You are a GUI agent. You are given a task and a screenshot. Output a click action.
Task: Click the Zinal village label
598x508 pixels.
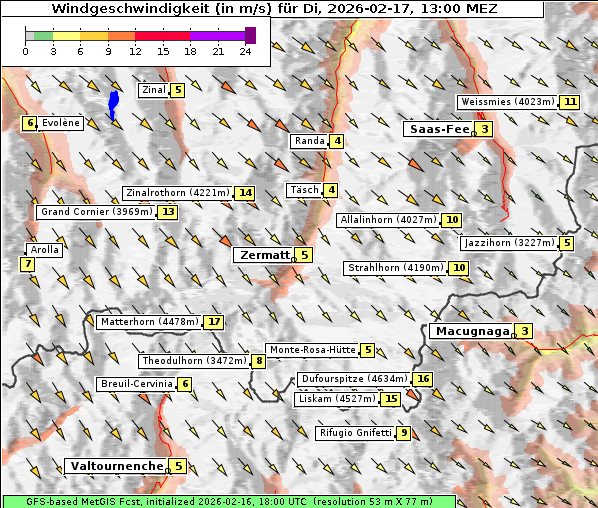pyautogui.click(x=153, y=90)
